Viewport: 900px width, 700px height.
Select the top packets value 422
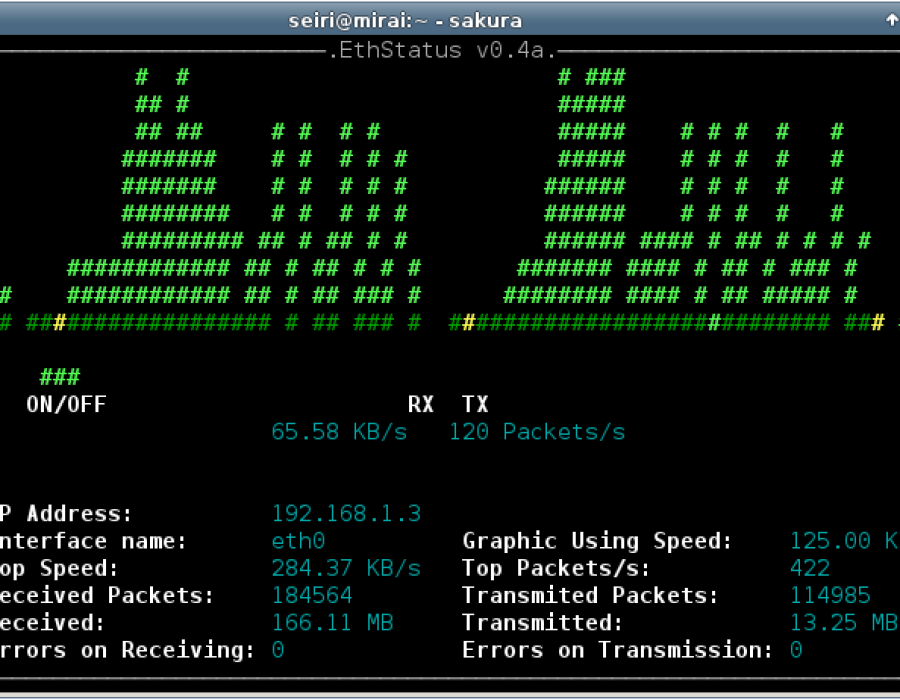coord(810,568)
